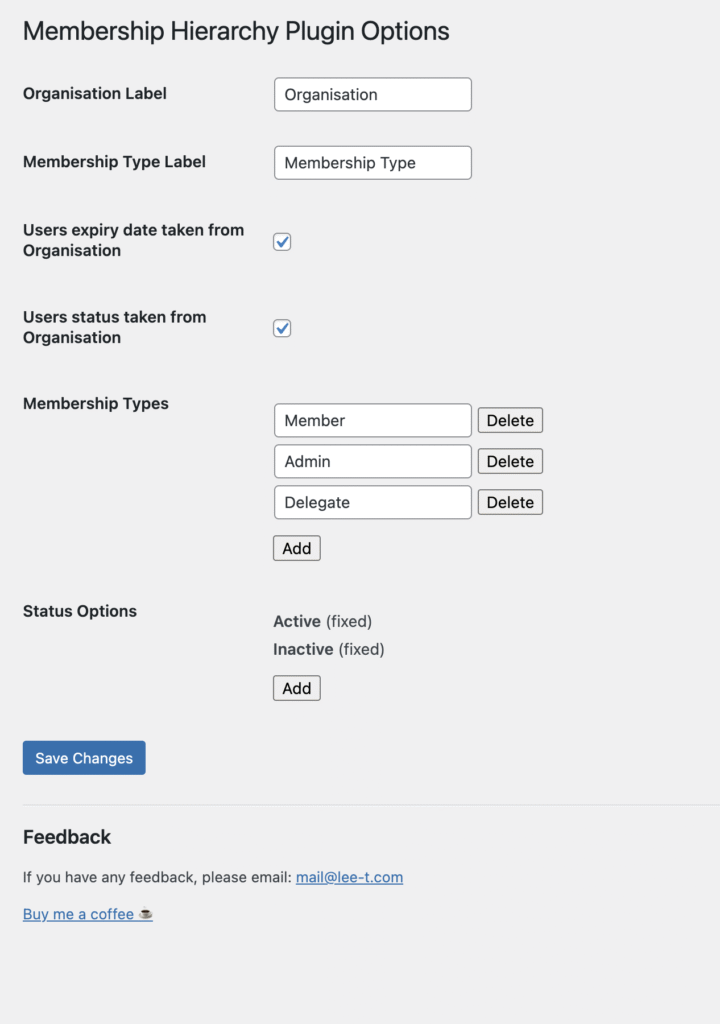Click the Users expiry date label text
This screenshot has height=1024, width=720.
click(x=133, y=240)
